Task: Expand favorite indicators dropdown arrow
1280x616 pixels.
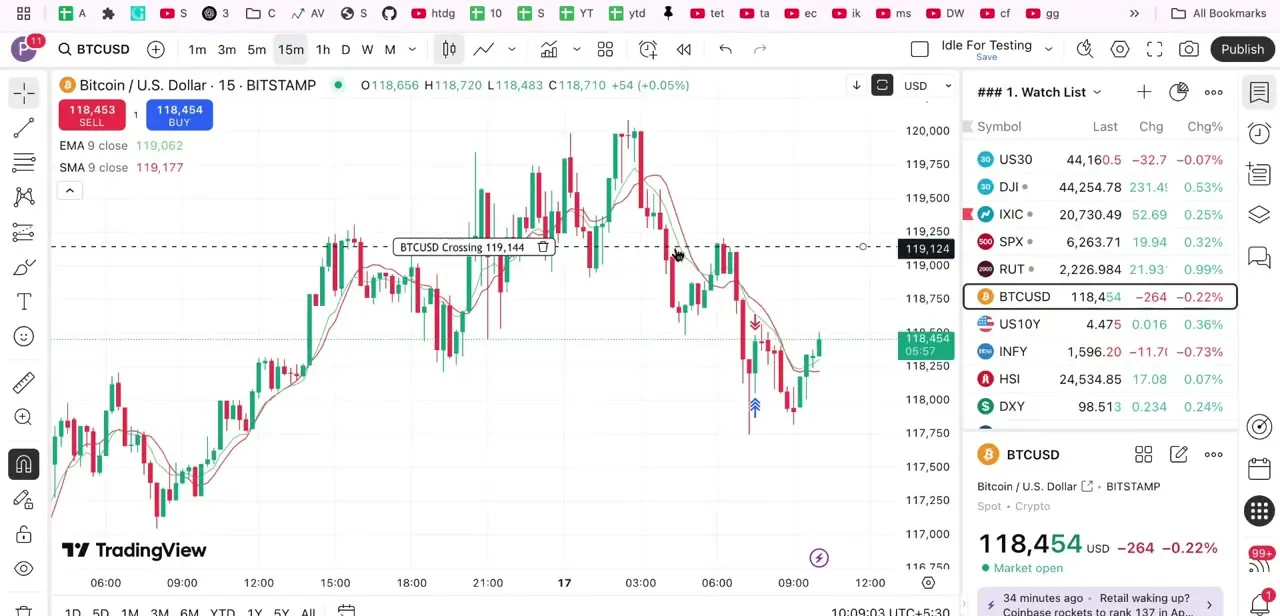Action: (x=576, y=49)
